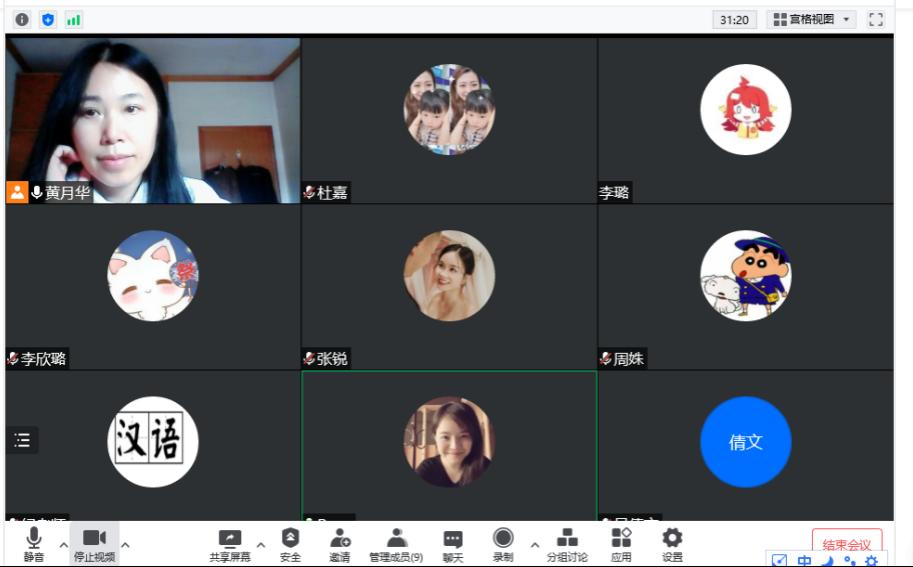Expand the 宫格视图 layout dropdown

click(x=811, y=19)
